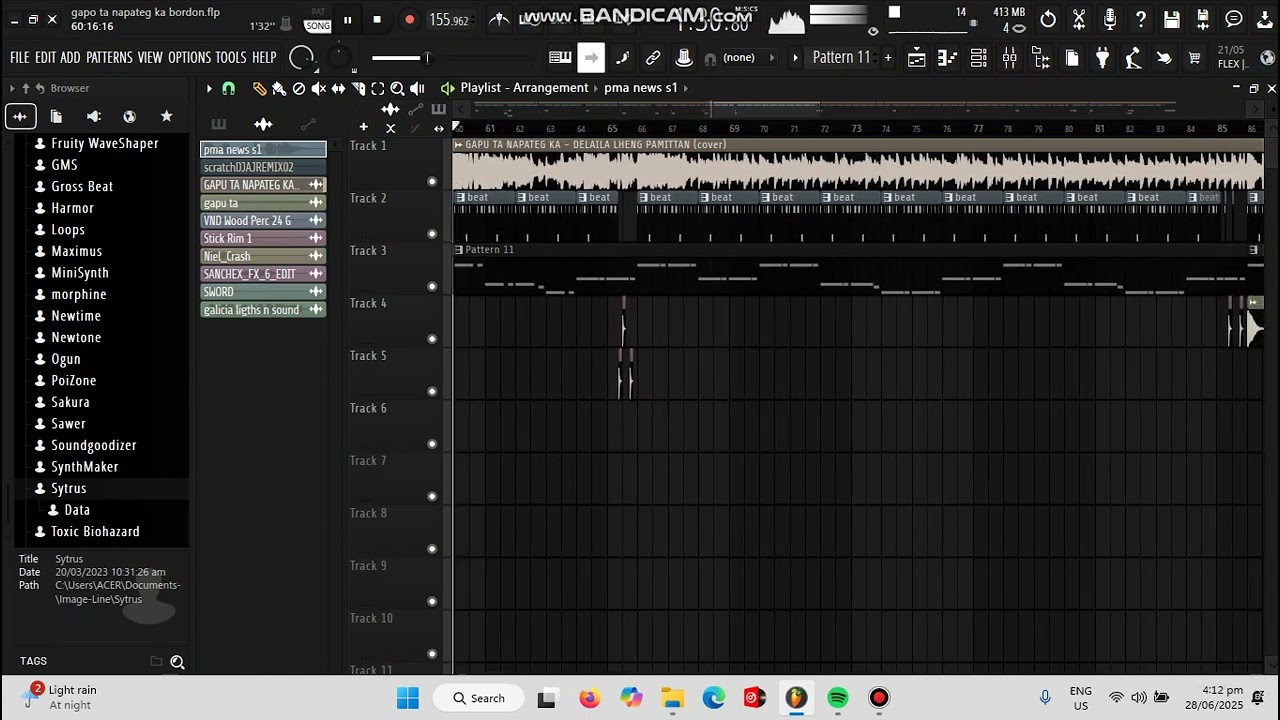The image size is (1280, 720).
Task: Open the pattern menu arrow left of Pattern 11
Action: (x=795, y=58)
